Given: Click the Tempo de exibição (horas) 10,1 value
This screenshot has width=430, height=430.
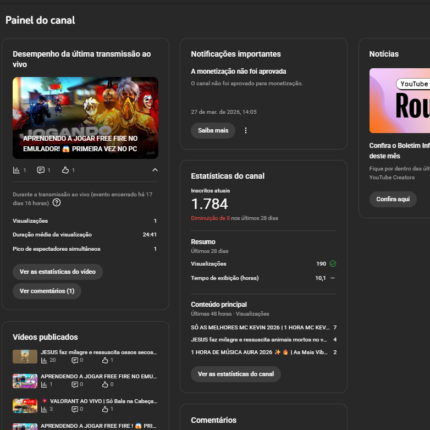Looking at the screenshot, I should (x=320, y=278).
